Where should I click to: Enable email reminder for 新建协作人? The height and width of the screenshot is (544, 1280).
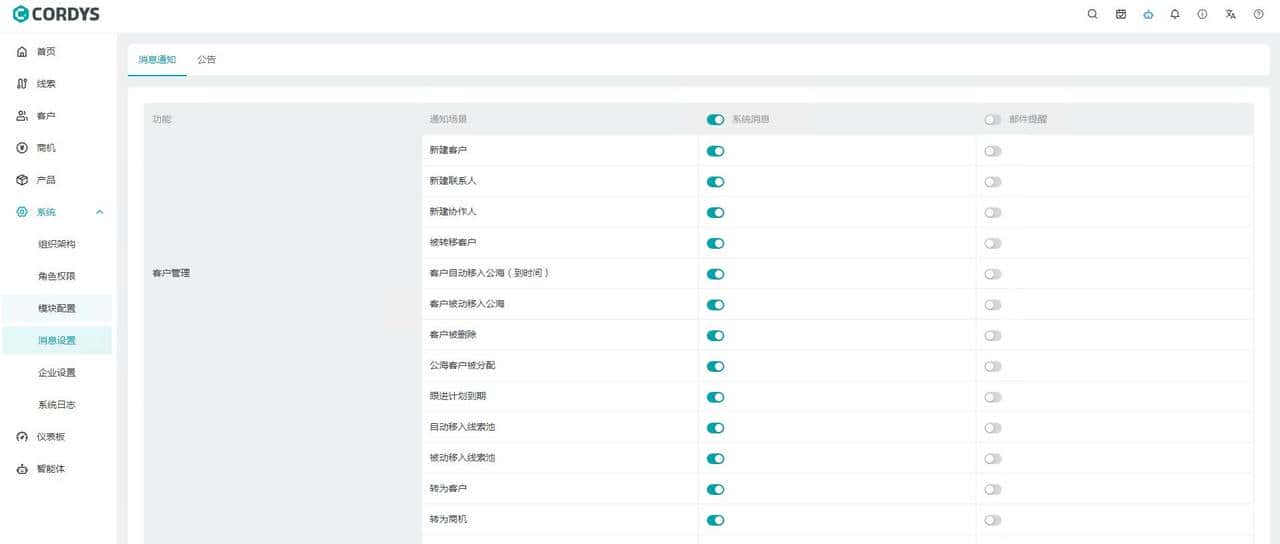(x=992, y=213)
